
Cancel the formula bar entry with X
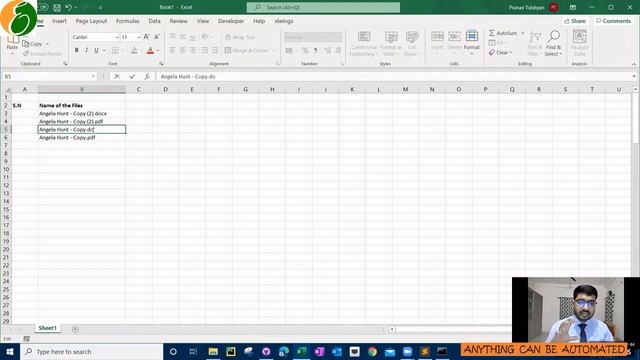[x=117, y=76]
